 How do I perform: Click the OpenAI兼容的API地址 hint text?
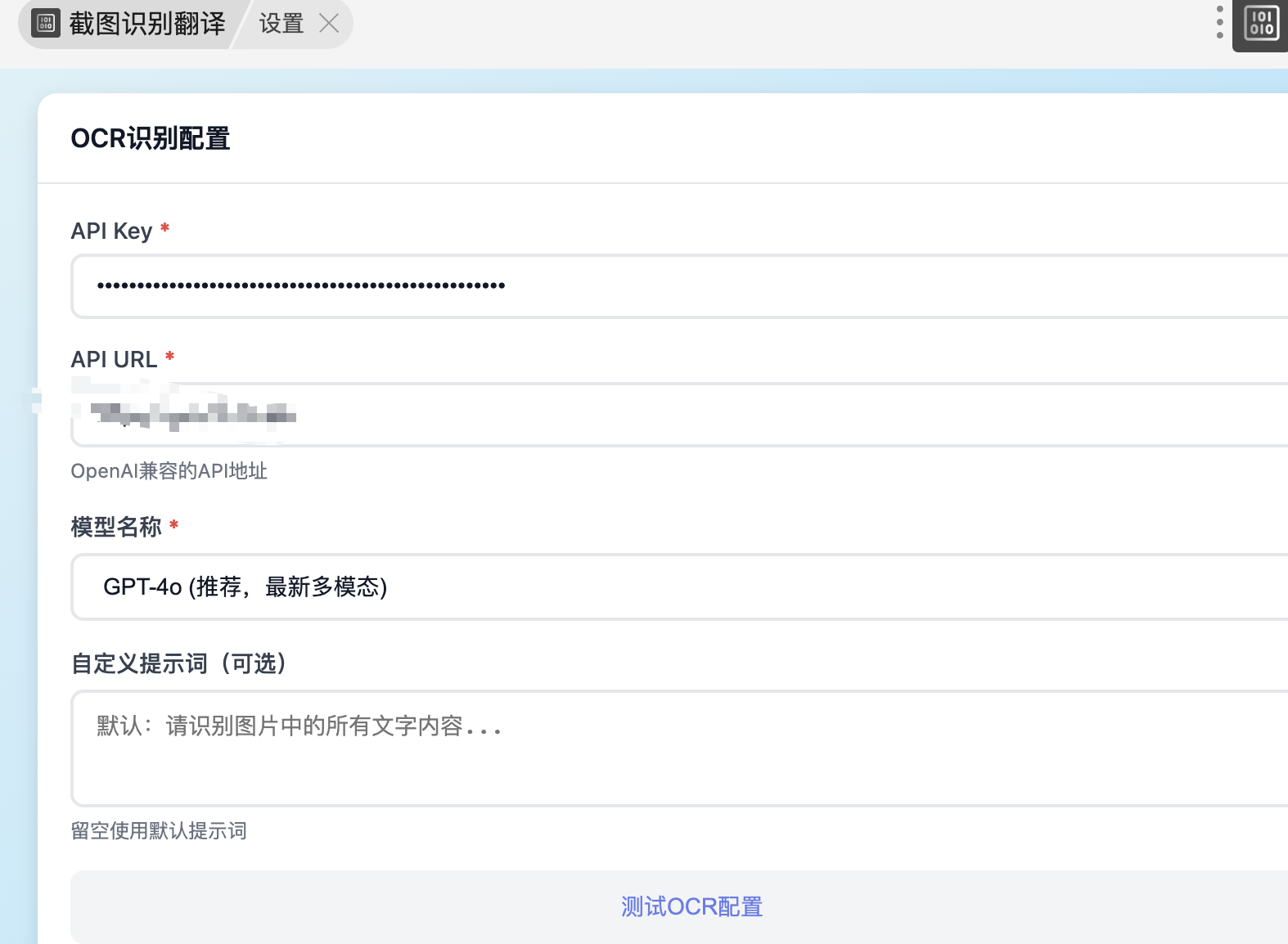169,471
